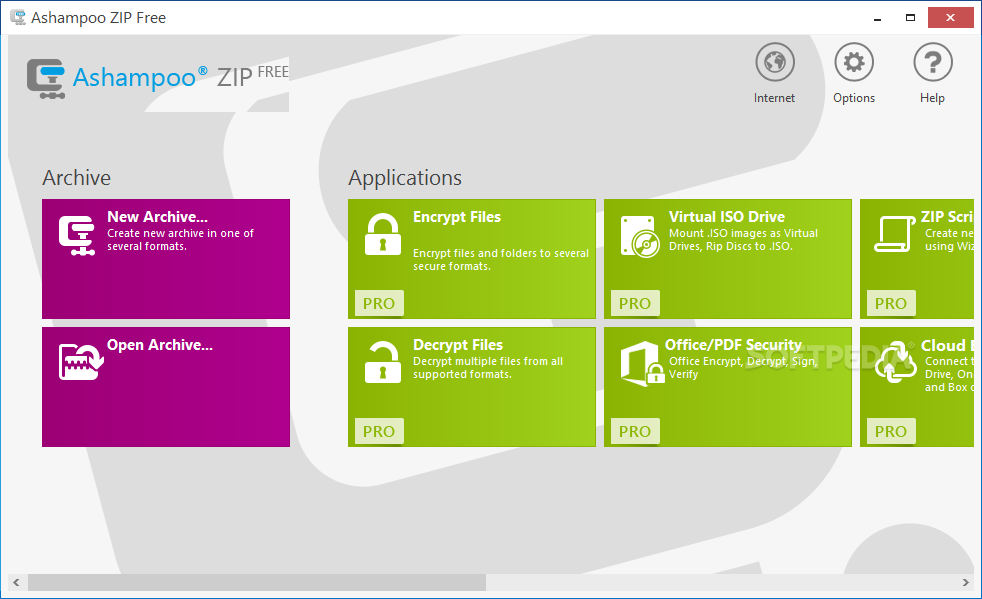Click the title bar application icon
Screen dimensions: 982x599
coord(18,17)
